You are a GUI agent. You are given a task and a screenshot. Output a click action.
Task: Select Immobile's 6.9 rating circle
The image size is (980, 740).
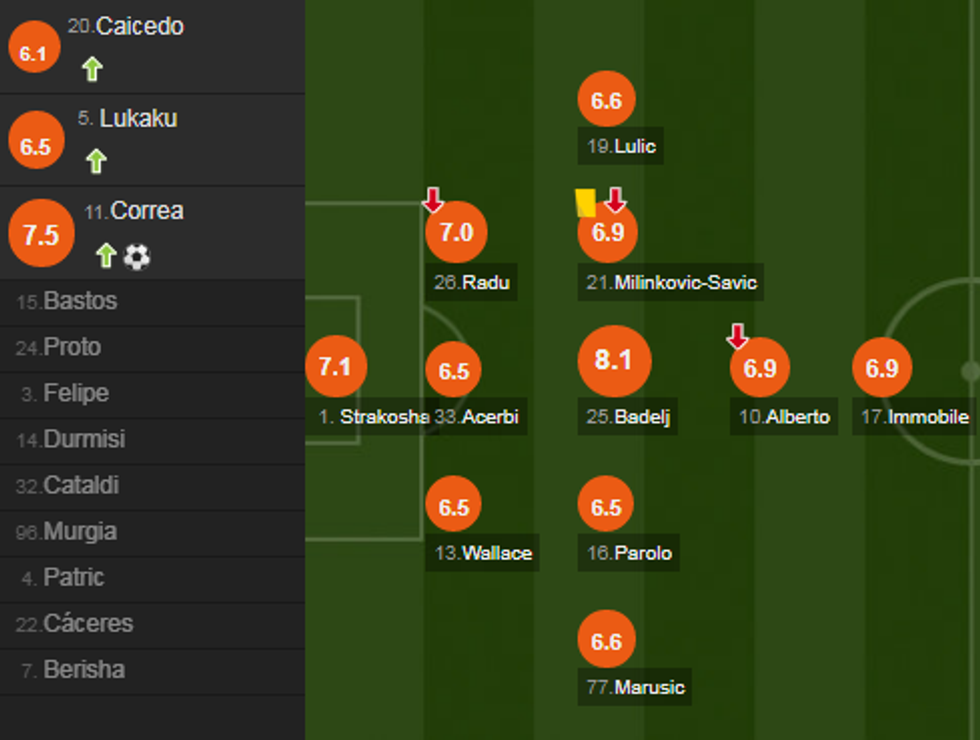(881, 369)
